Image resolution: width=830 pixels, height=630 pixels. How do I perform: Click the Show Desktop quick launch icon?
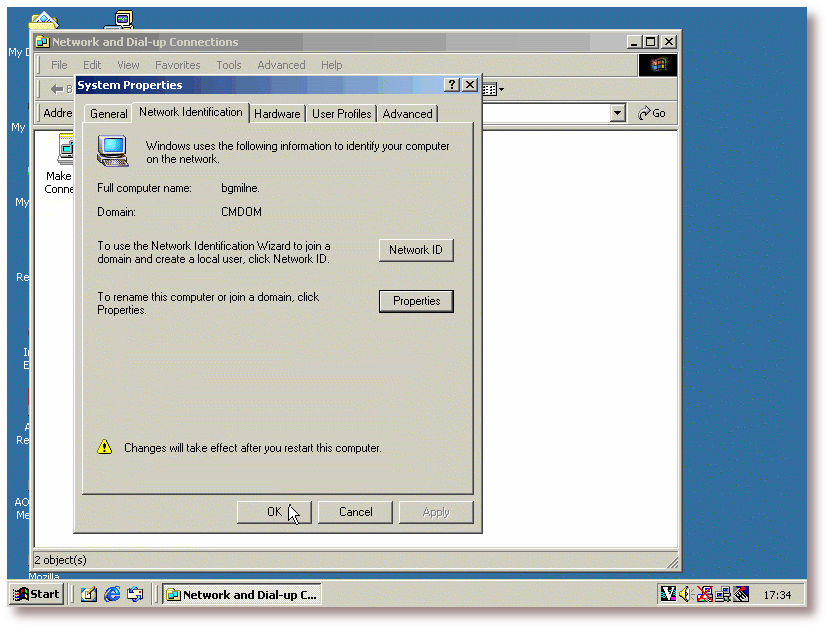pyautogui.click(x=89, y=594)
